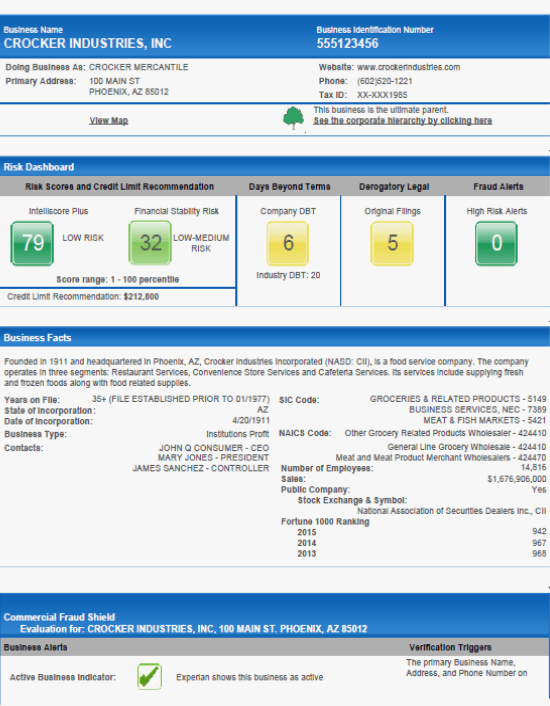
Task: Click the company description paragraph in Business Facts
Action: (x=266, y=372)
